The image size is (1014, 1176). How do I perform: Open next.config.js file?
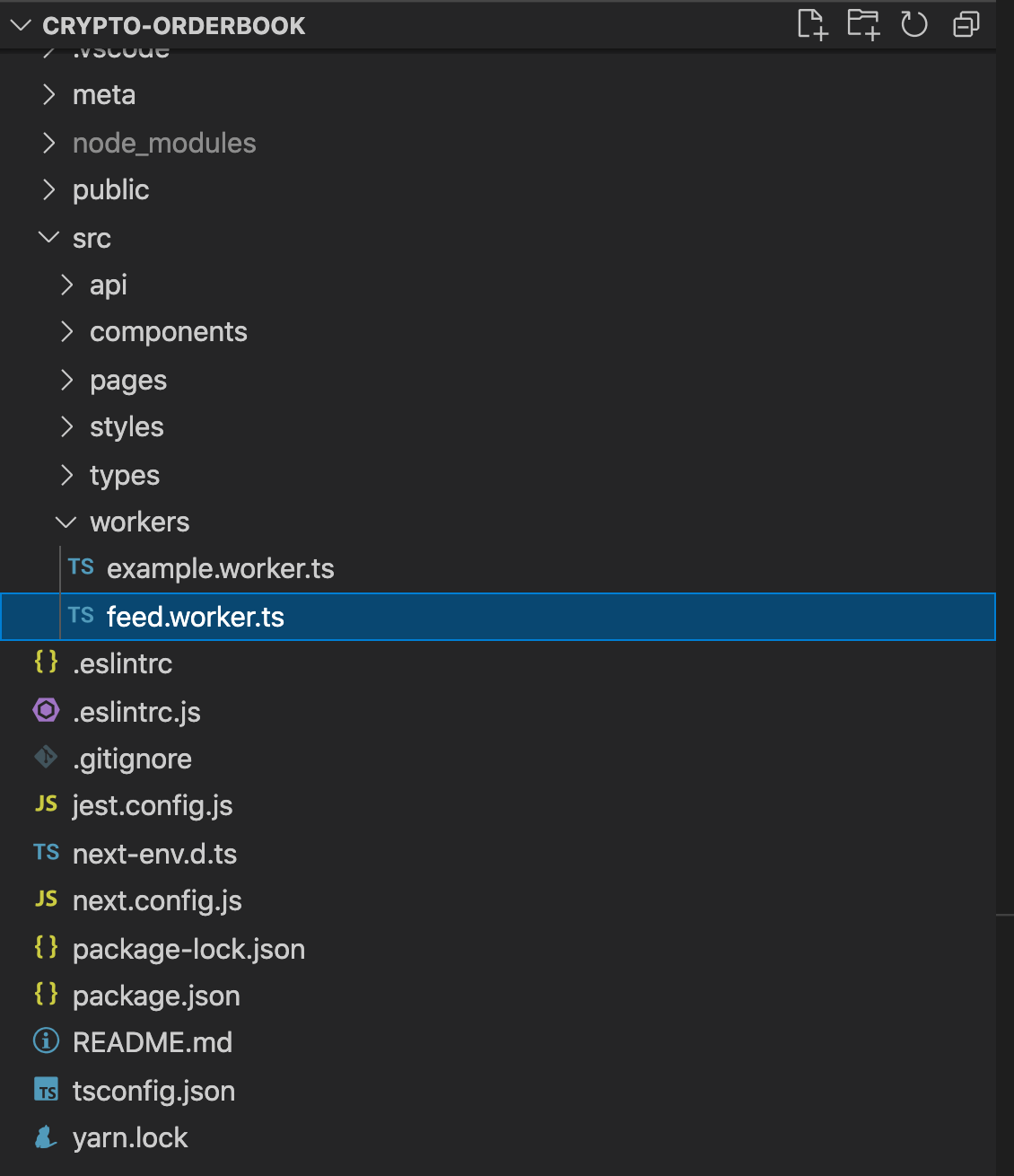click(x=498, y=900)
